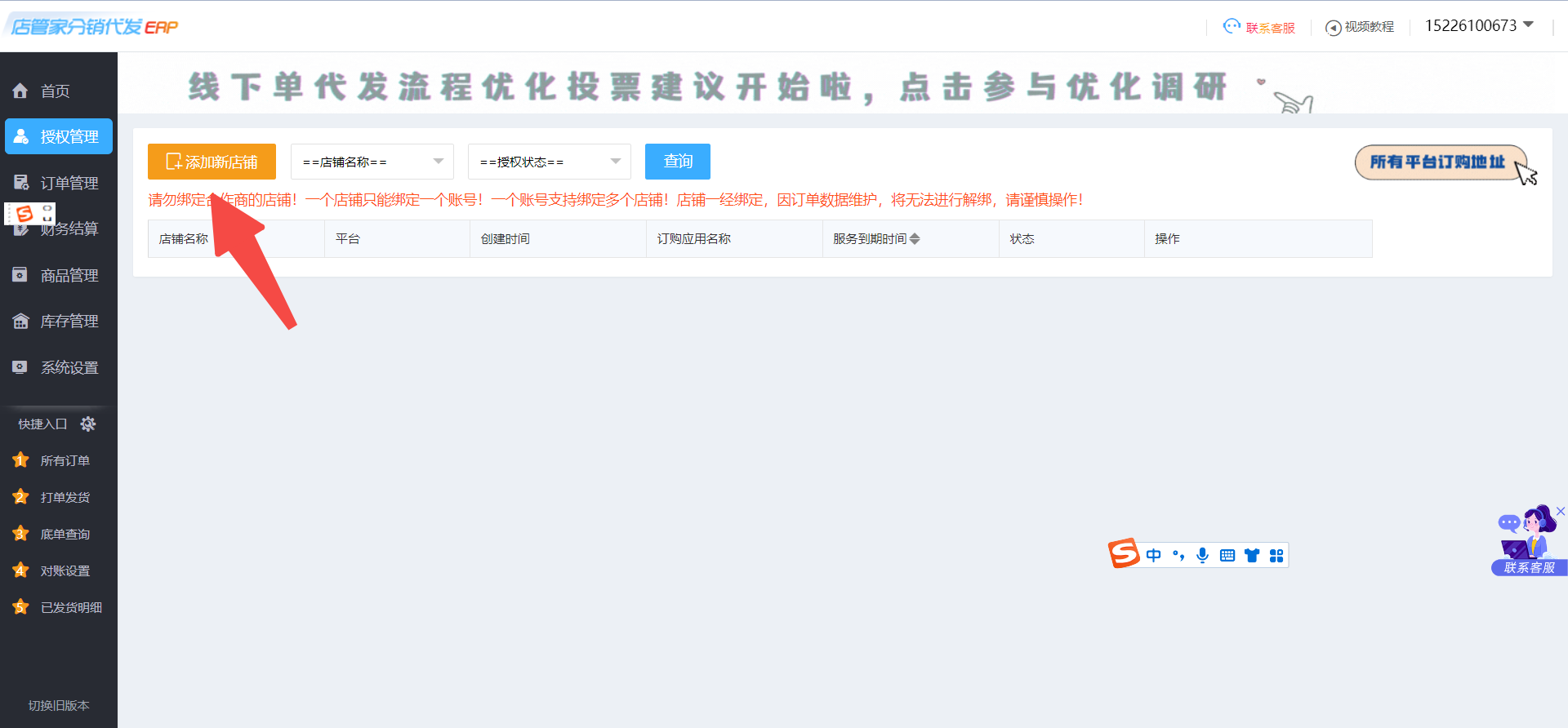Click 切换旧版本 at sidebar bottom
Screen dimensions: 1568x728
point(59,705)
